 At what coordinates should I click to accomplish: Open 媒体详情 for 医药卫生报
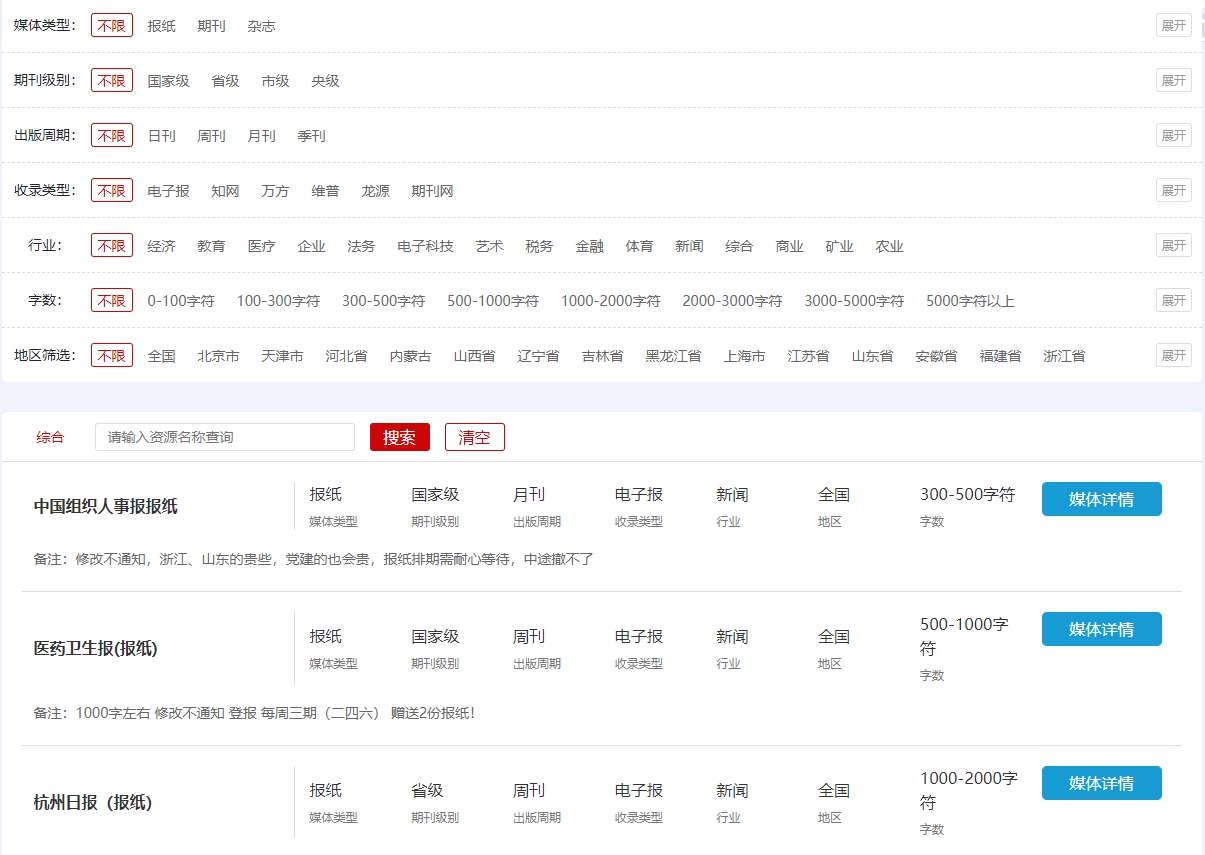[1101, 629]
